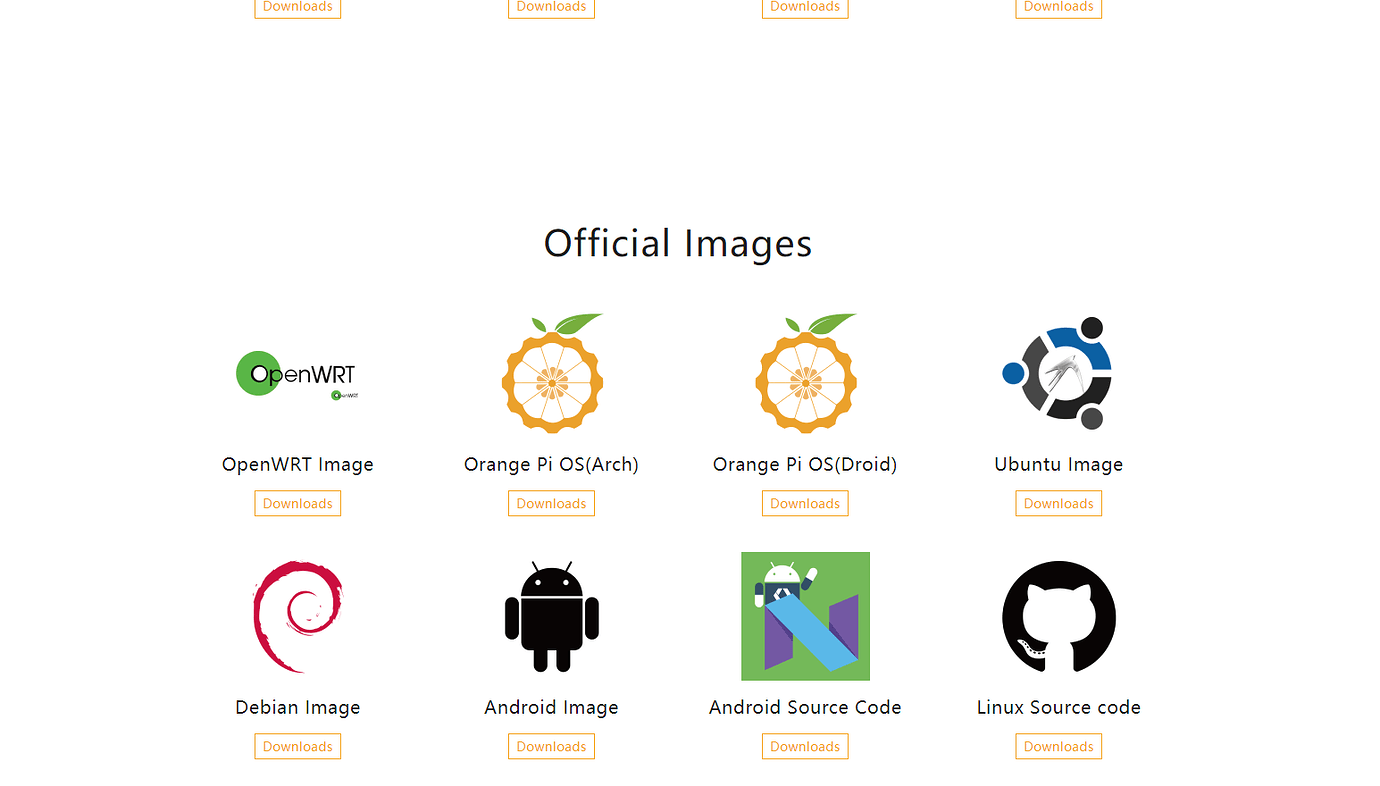Click the "Ubuntu Image" text label

1058,464
